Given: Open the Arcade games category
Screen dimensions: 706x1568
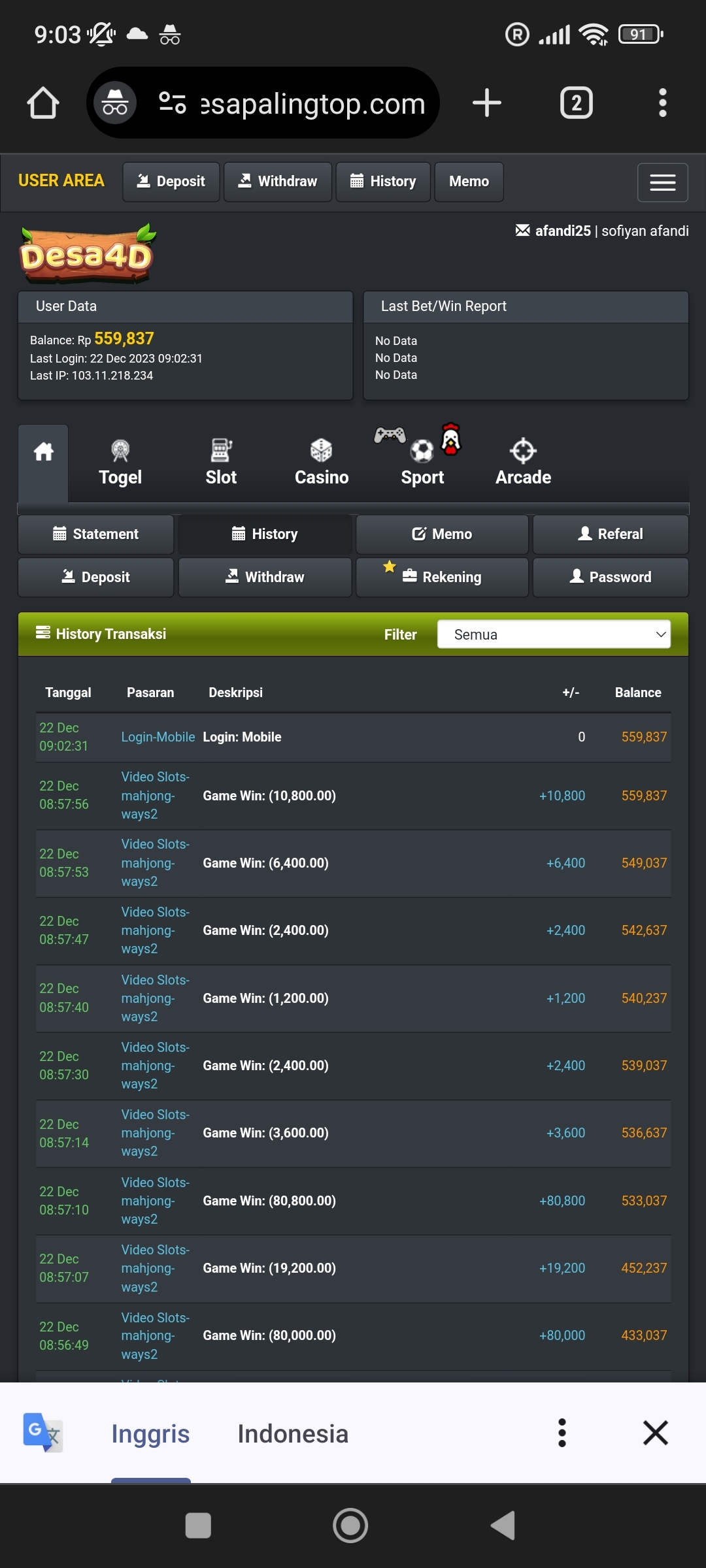Looking at the screenshot, I should (523, 464).
